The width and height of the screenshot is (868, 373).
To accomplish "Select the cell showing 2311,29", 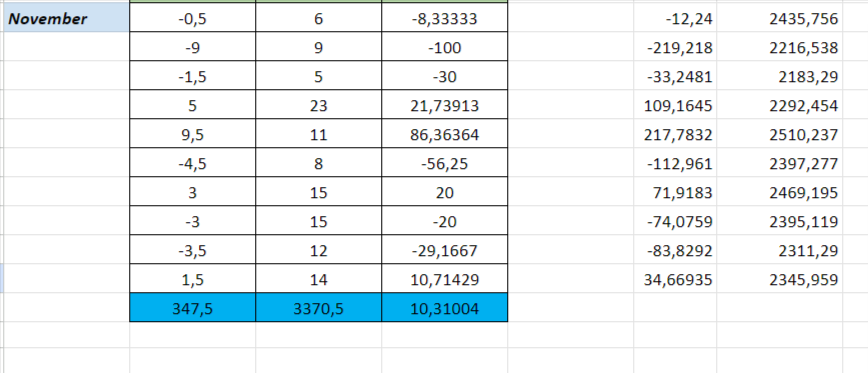I will pos(779,250).
